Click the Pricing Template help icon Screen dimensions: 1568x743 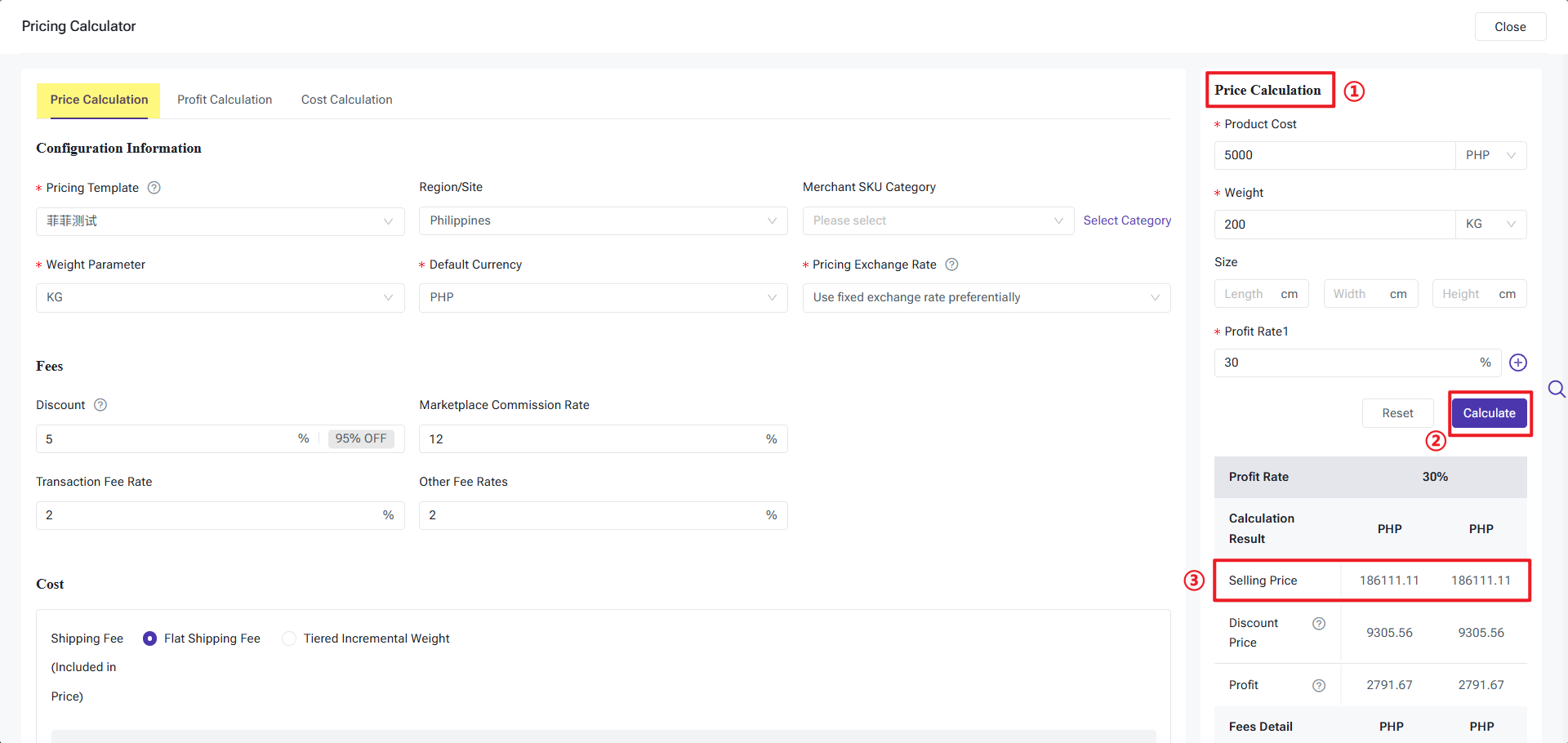coord(154,188)
